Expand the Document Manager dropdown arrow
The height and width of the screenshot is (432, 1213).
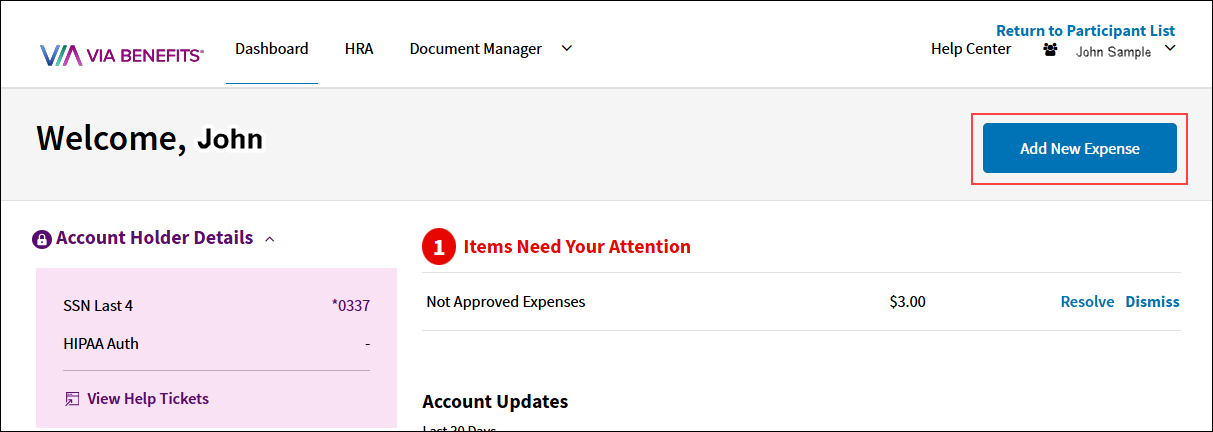[567, 48]
